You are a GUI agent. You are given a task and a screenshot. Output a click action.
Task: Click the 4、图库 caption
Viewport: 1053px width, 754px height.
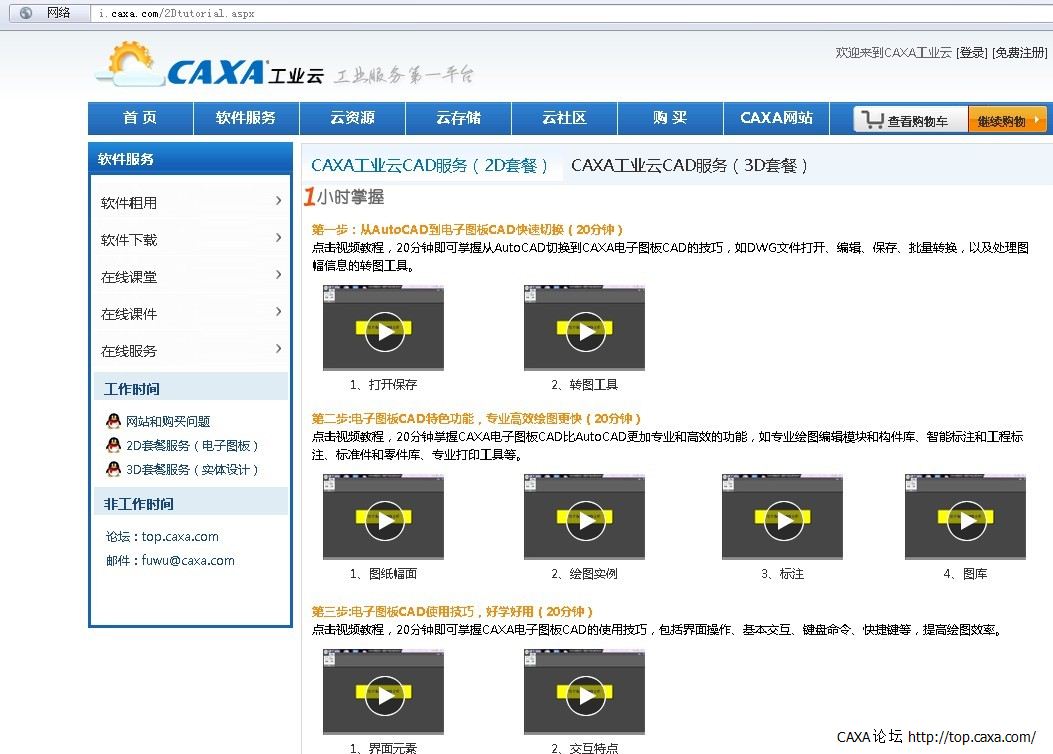tap(966, 574)
